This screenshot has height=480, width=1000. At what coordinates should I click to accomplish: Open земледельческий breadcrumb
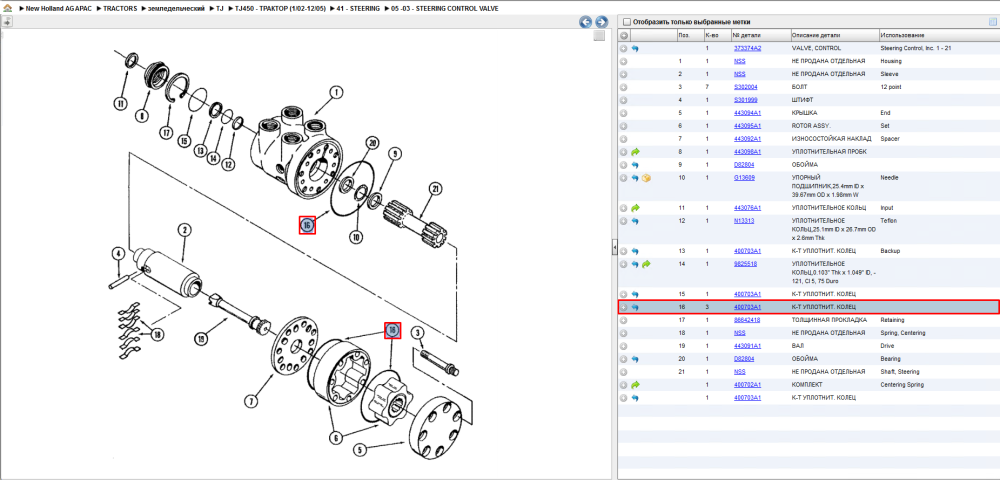[176, 9]
